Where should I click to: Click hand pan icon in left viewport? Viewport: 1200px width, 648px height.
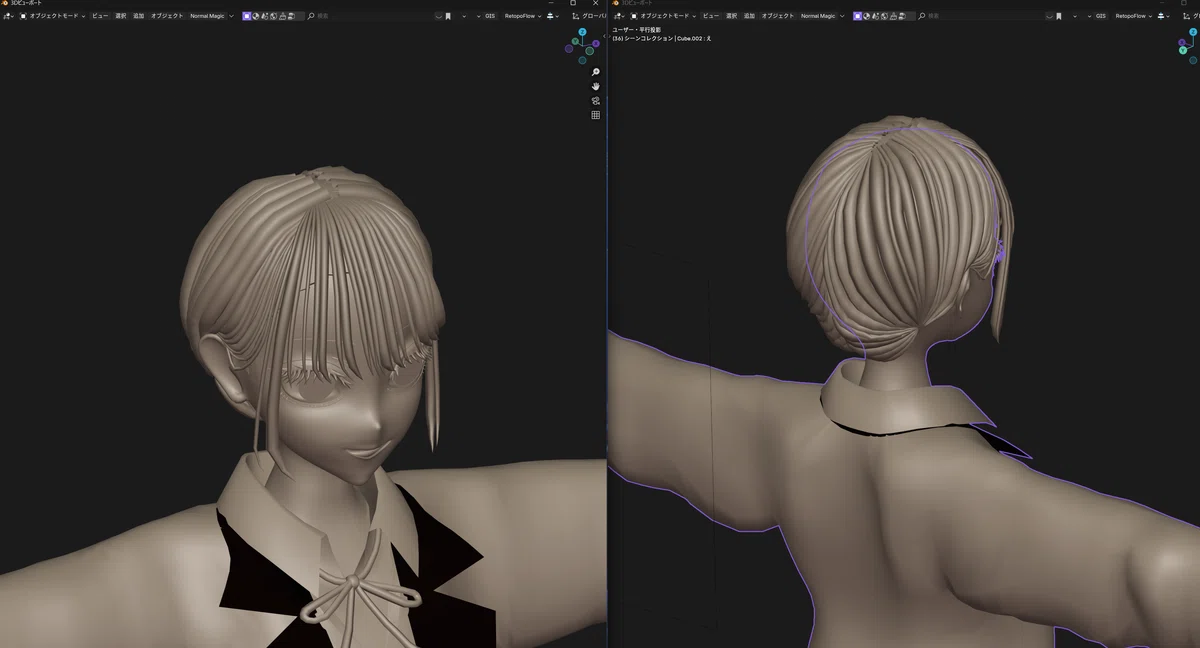coord(596,86)
